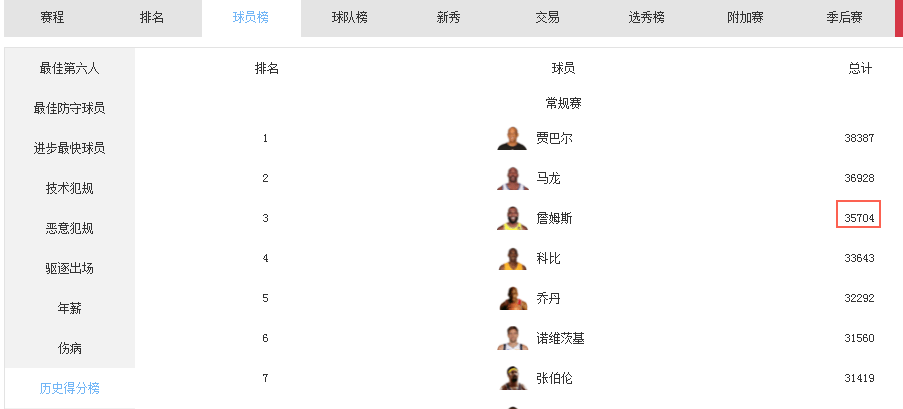This screenshot has height=409, width=903.
Task: Go to the 交易 trades tab
Action: pyautogui.click(x=547, y=18)
